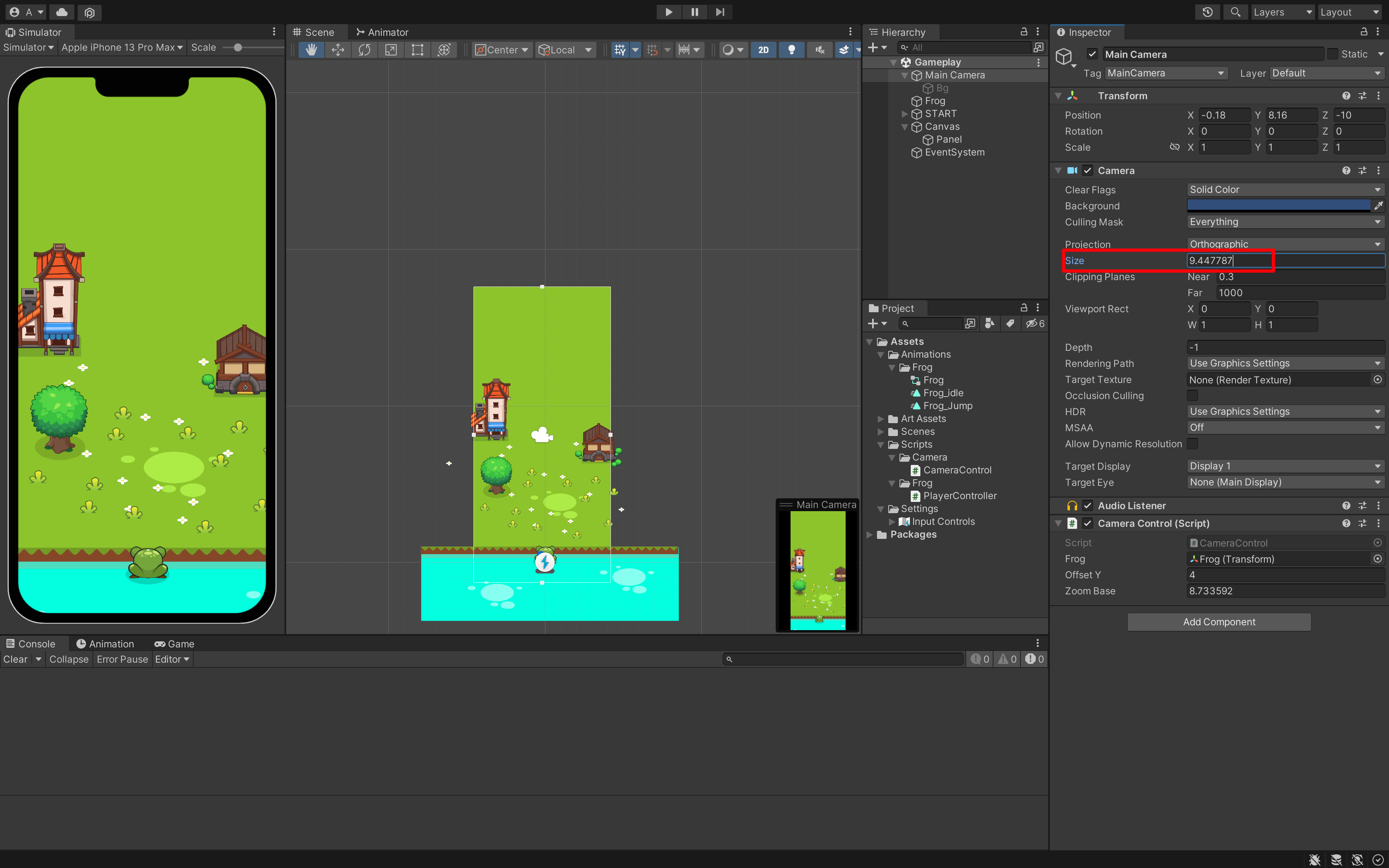Switch to the Game tab
Image resolution: width=1389 pixels, height=868 pixels.
coord(174,644)
